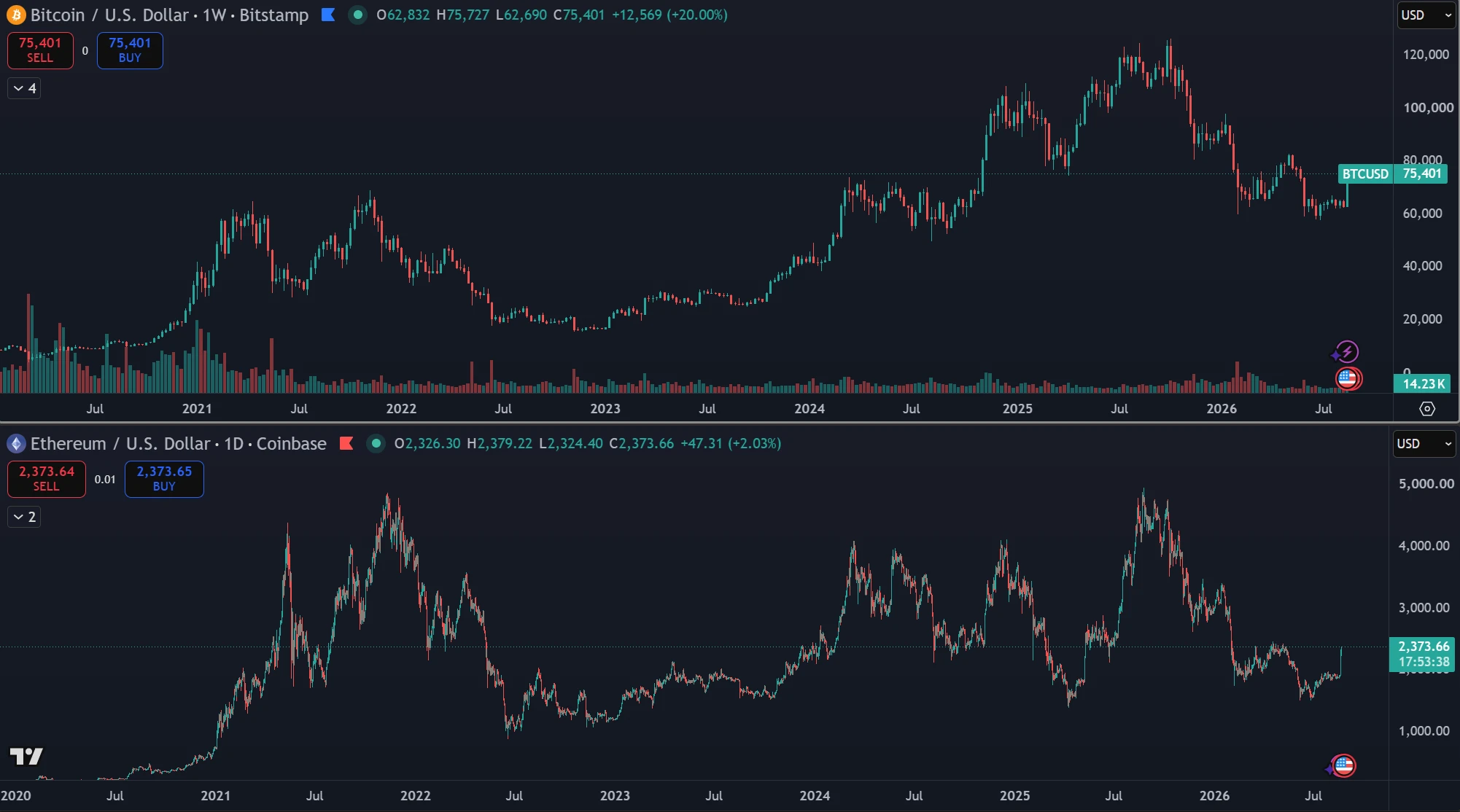This screenshot has height=812, width=1460.
Task: Click the +47.31 (+2.03%) change value
Action: [x=731, y=443]
